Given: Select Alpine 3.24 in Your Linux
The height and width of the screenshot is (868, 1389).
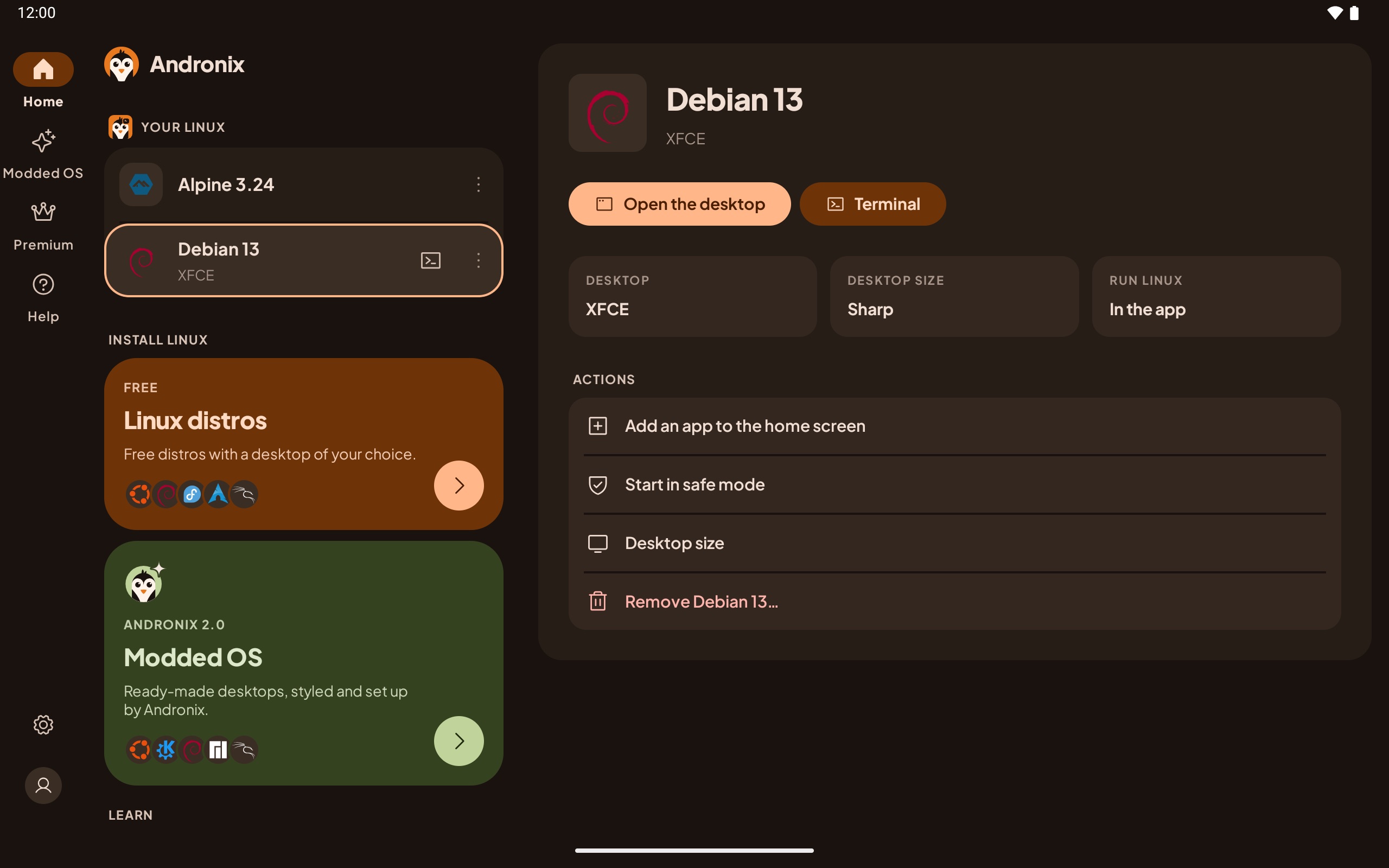Looking at the screenshot, I should pos(304,184).
